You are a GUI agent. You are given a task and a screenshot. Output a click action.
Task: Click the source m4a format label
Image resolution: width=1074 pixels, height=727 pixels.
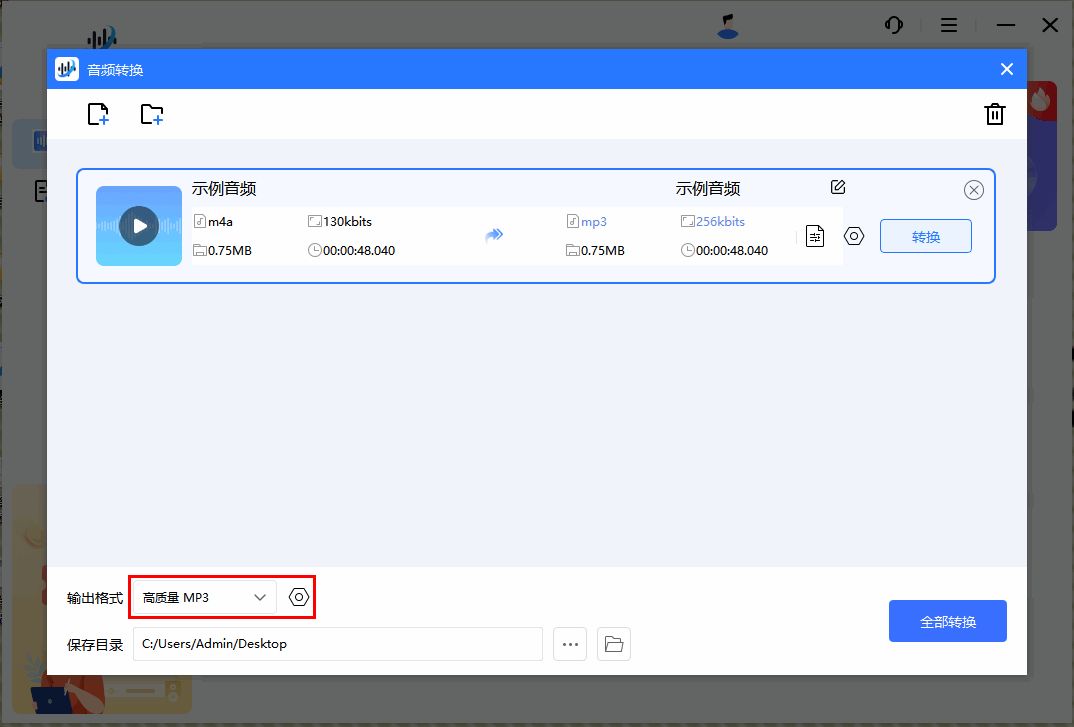(220, 221)
